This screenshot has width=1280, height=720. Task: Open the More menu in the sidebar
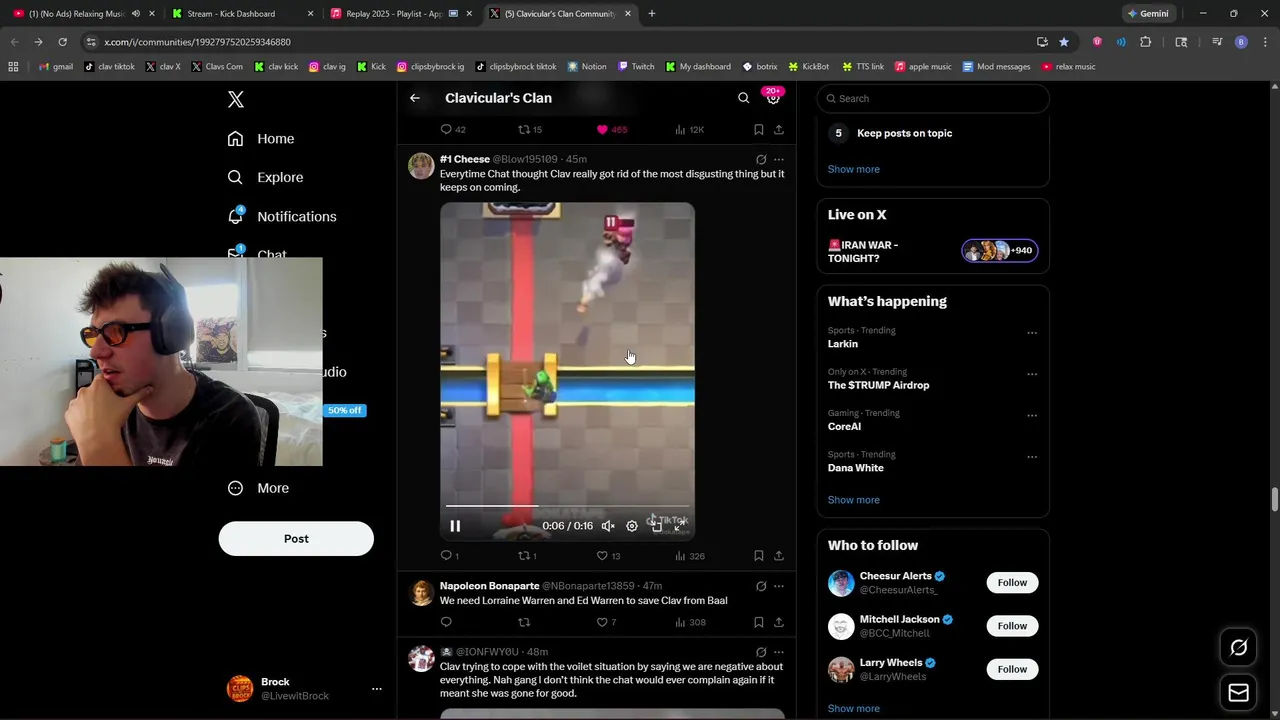[258, 488]
